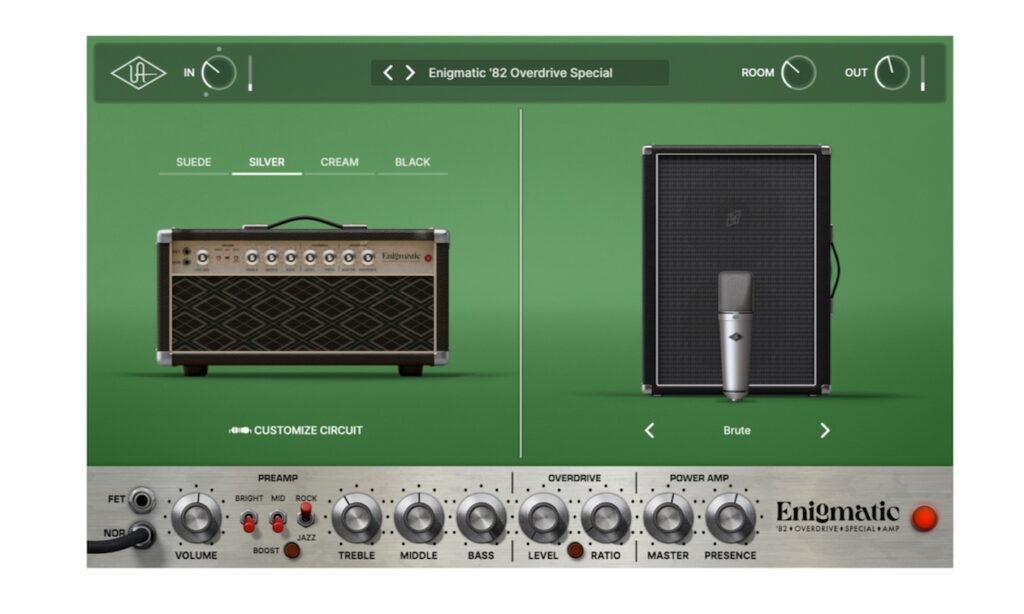Image resolution: width=1024 pixels, height=614 pixels.
Task: Toggle the BOOST button
Action: pos(292,551)
